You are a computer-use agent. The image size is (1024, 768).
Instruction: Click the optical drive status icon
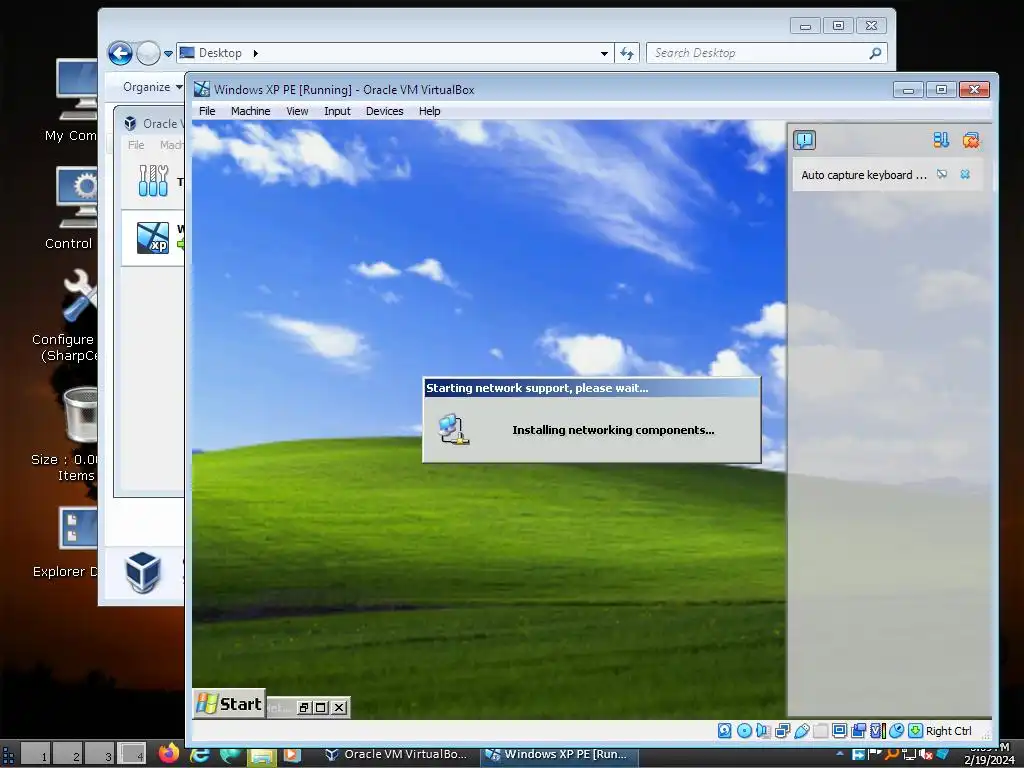[x=744, y=731]
